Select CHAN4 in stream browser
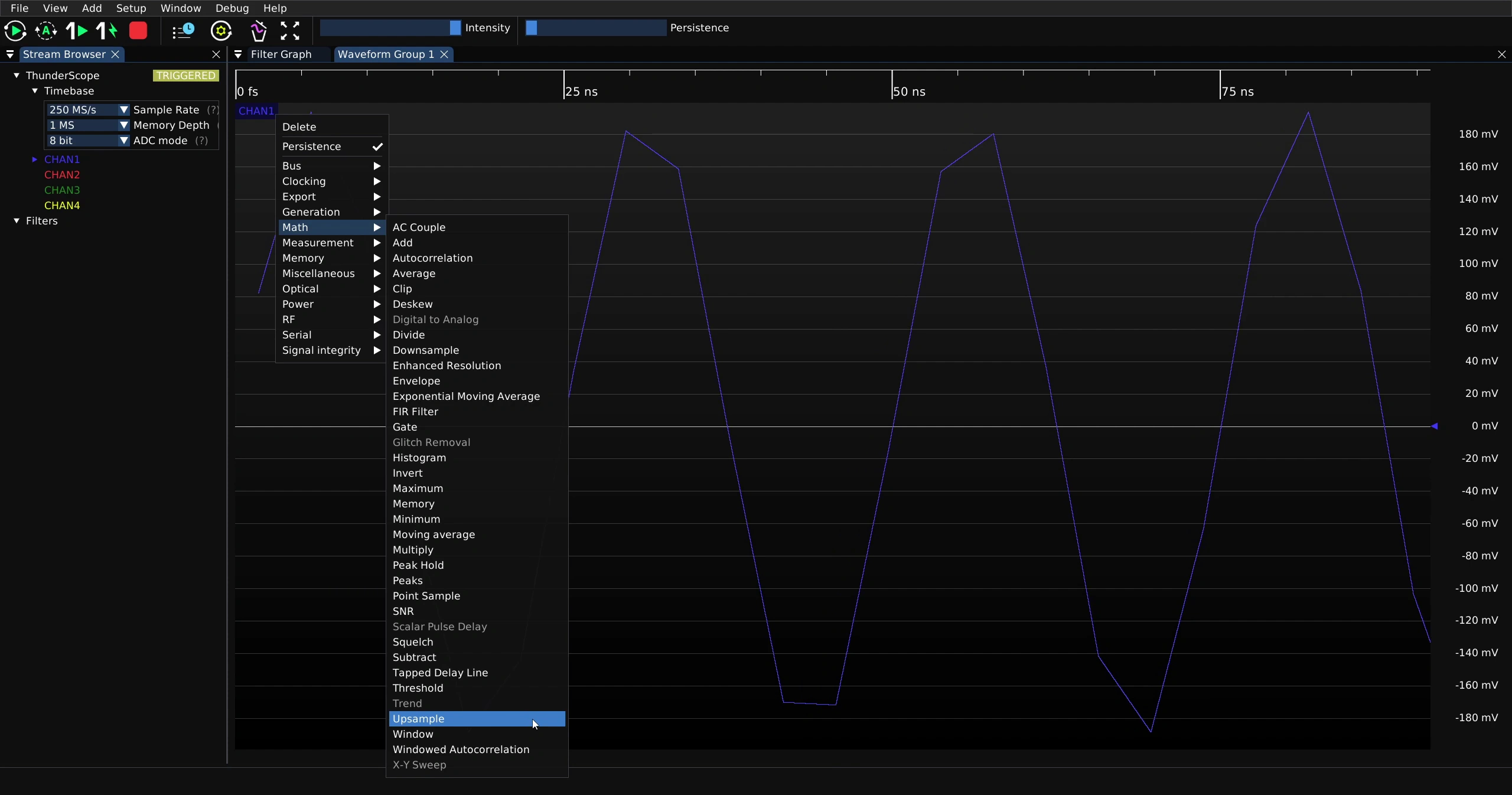The height and width of the screenshot is (795, 1512). pos(62,206)
